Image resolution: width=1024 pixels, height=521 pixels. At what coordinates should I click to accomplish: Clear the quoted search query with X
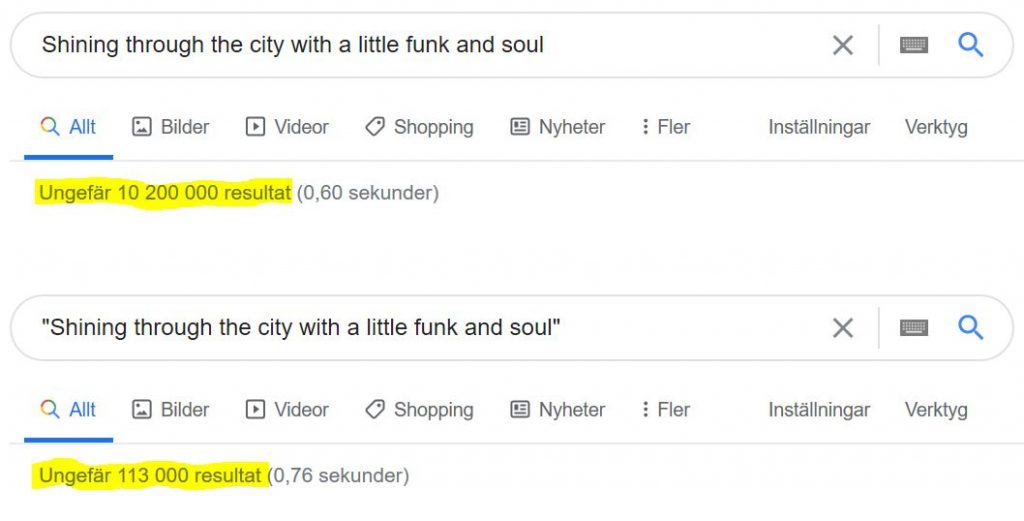842,328
